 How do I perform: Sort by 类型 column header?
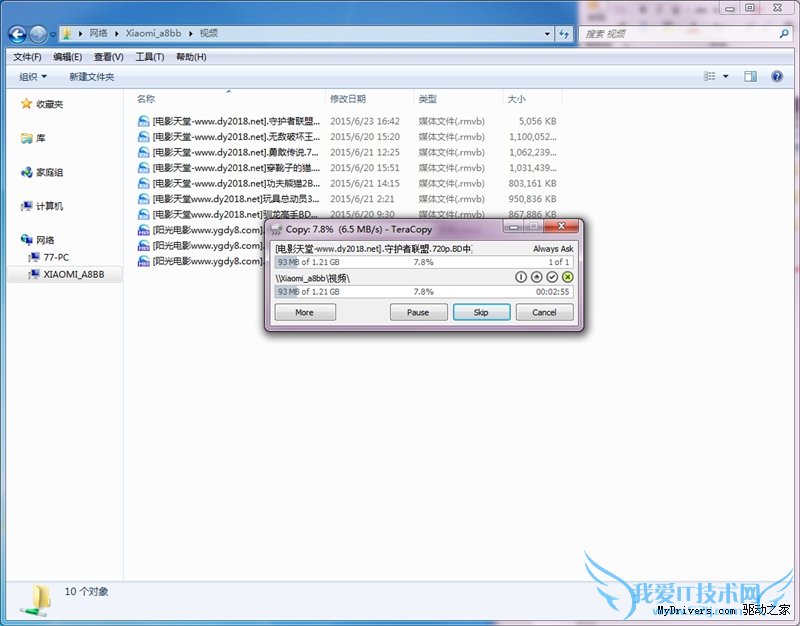[x=428, y=99]
